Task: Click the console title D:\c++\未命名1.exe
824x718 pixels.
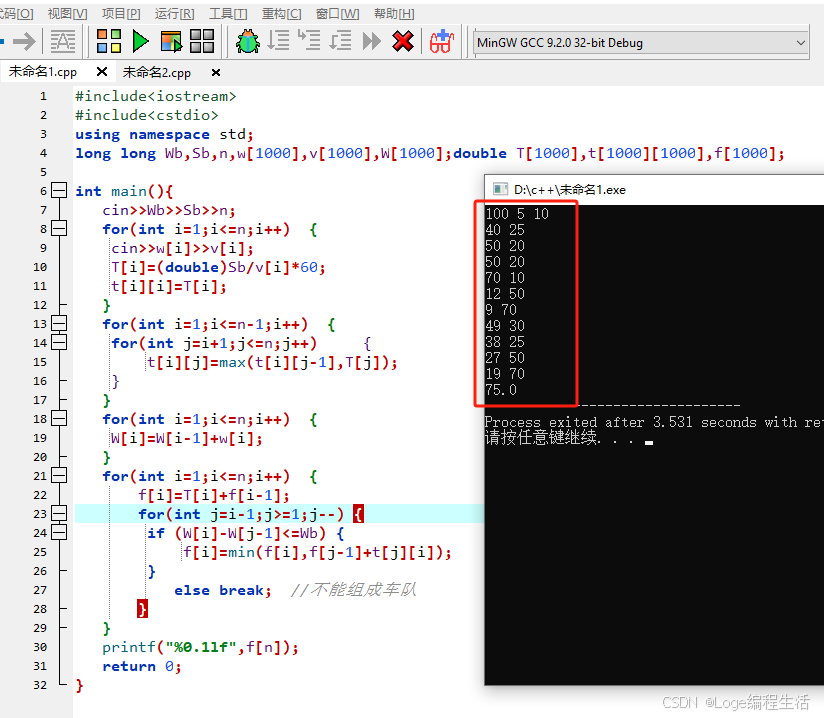Action: coord(570,190)
